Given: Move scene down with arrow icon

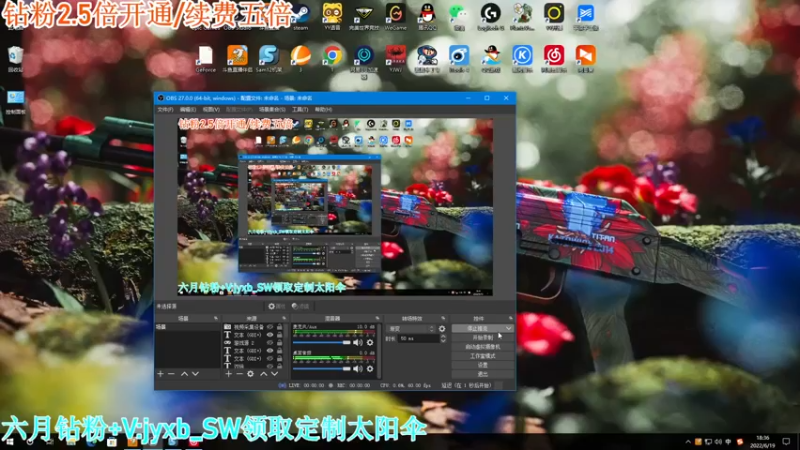Looking at the screenshot, I should pos(195,374).
